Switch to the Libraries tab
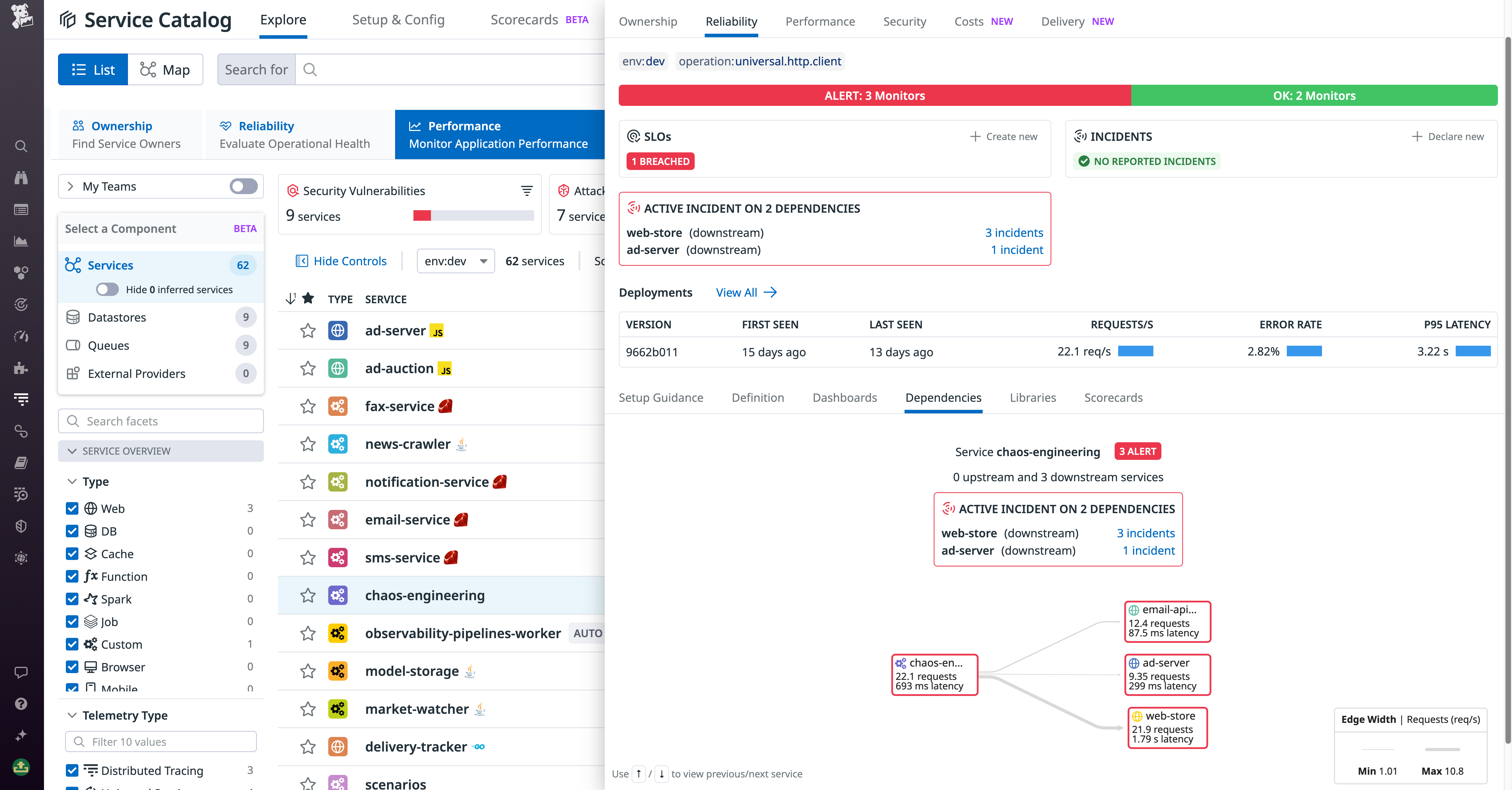Image resolution: width=1512 pixels, height=790 pixels. [1033, 398]
